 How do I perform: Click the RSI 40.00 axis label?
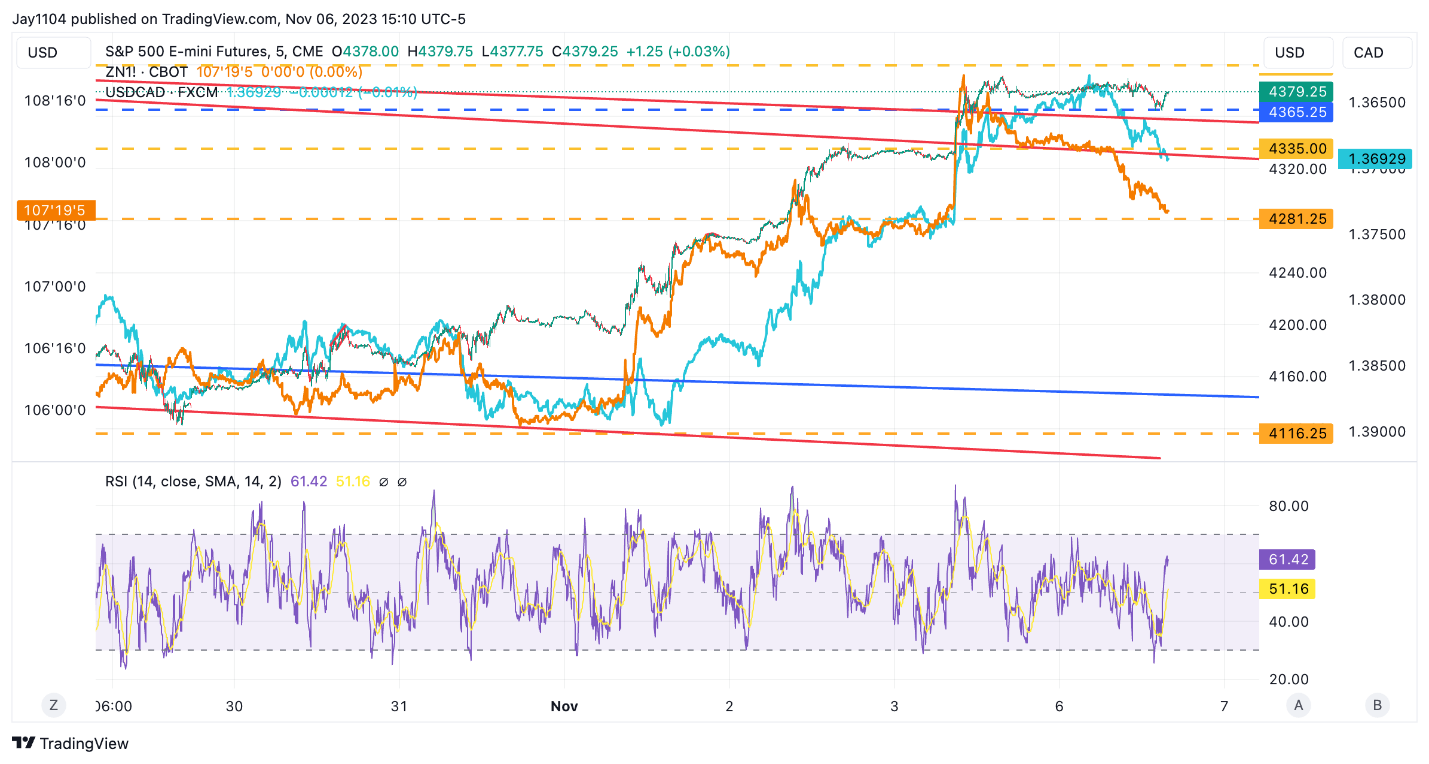1288,621
